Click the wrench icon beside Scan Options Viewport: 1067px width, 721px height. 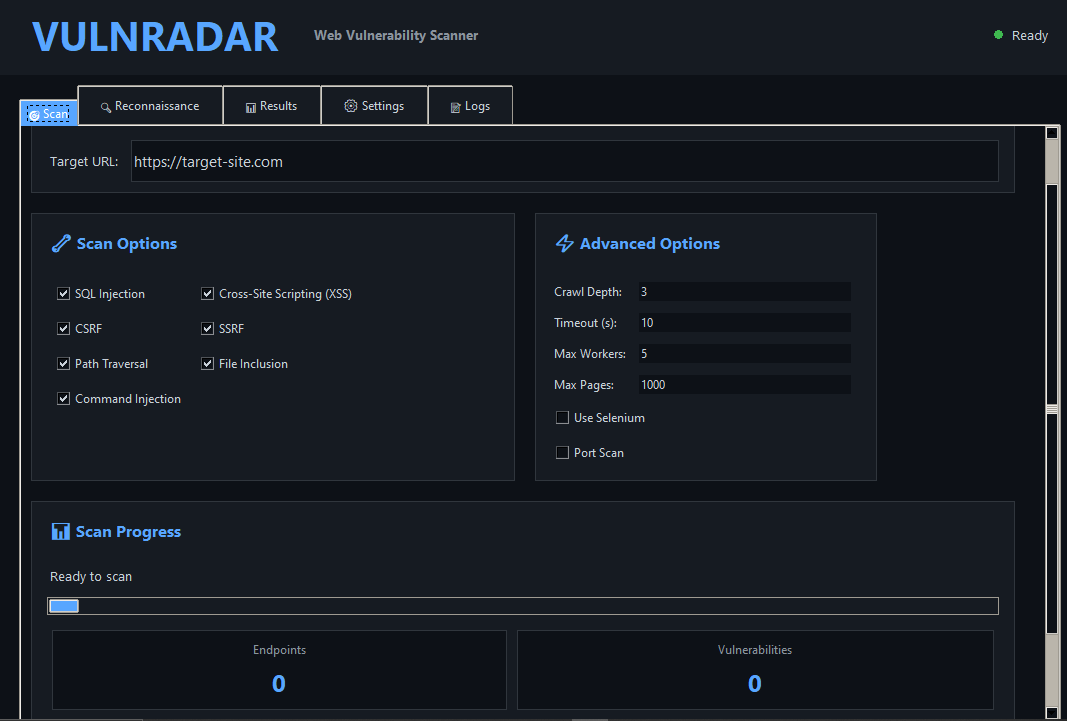pos(61,244)
